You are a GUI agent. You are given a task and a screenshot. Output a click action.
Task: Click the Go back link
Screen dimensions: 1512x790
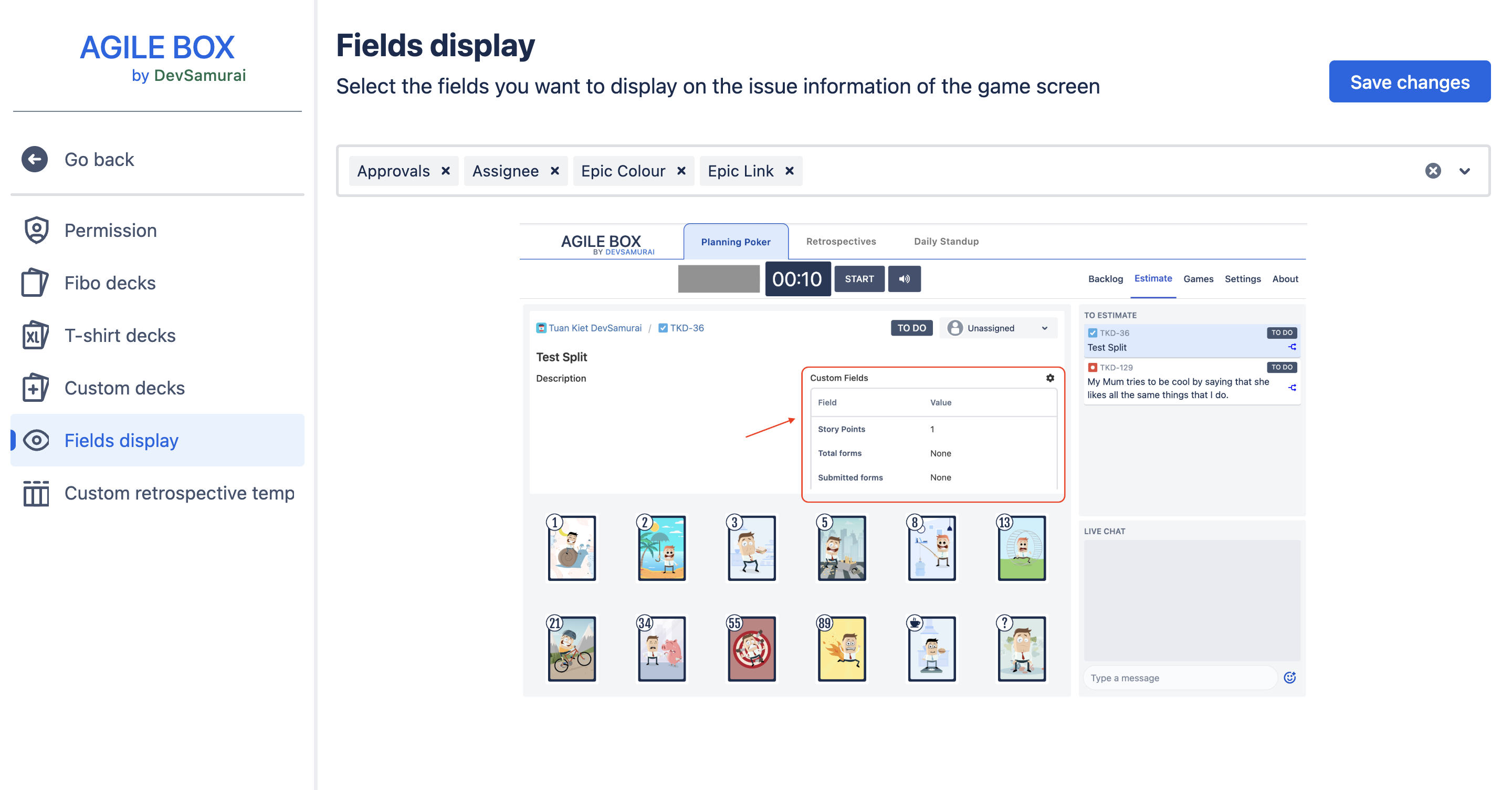click(x=99, y=159)
